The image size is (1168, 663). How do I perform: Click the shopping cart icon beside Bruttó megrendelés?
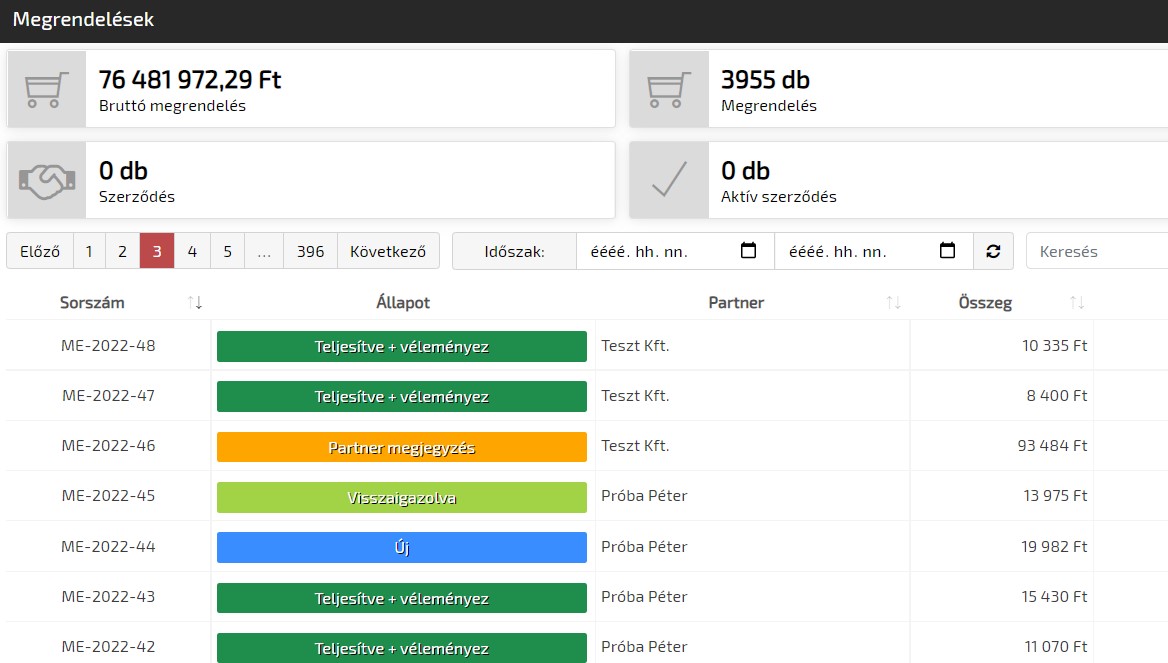tap(46, 89)
